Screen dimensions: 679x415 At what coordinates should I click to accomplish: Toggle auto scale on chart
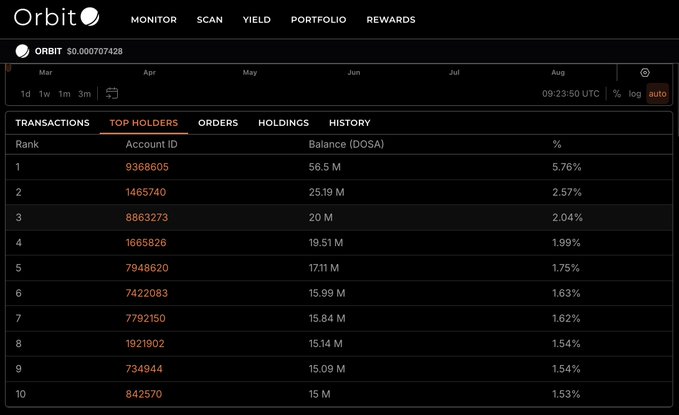[657, 94]
